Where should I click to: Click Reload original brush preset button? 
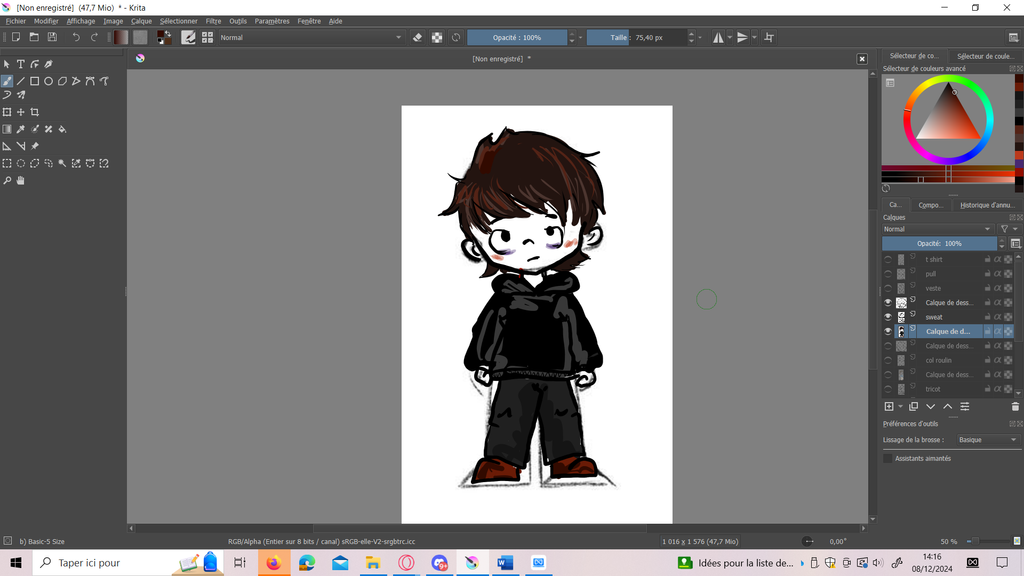point(456,37)
